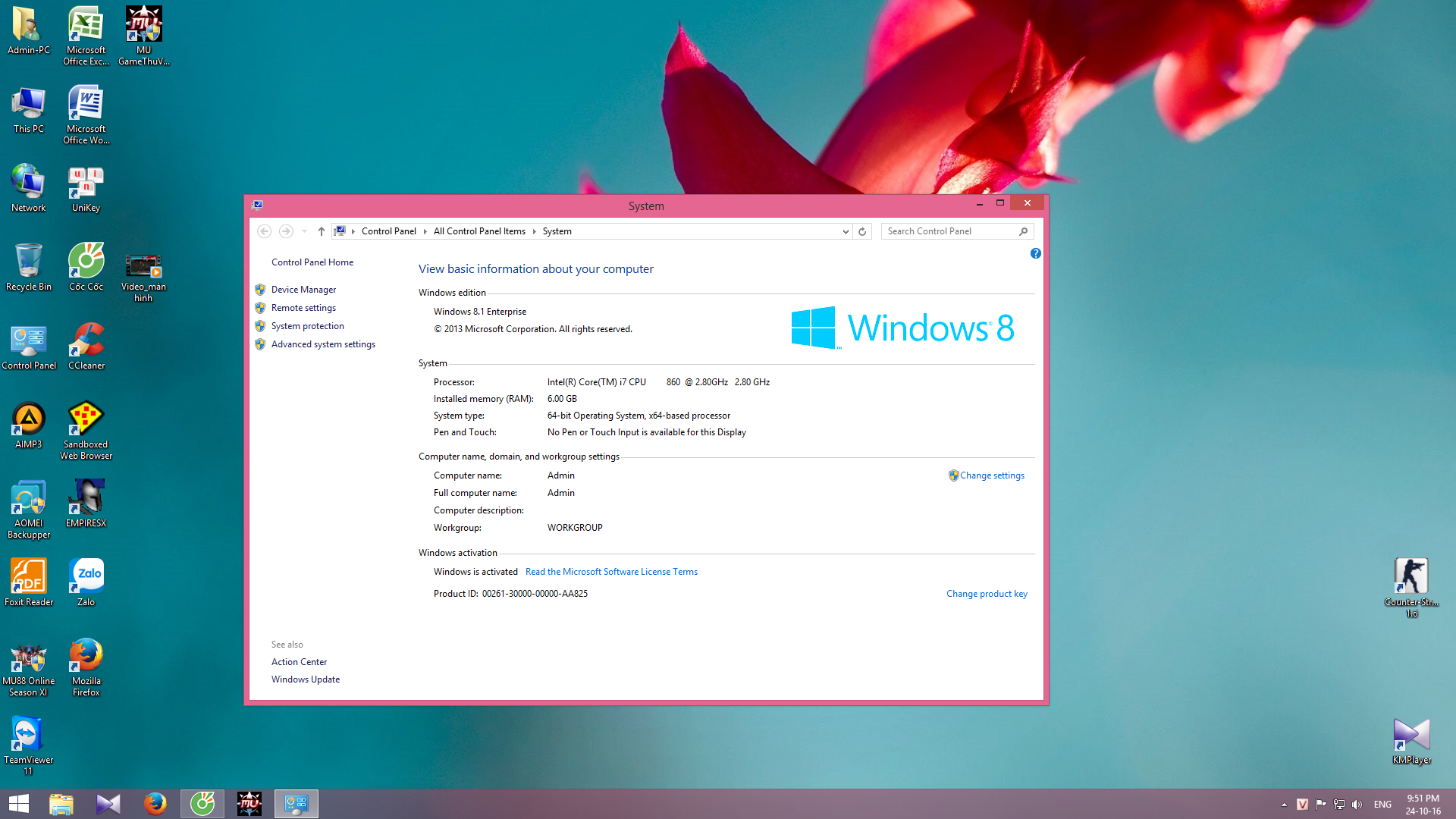The height and width of the screenshot is (819, 1456).
Task: Show hidden system tray icons
Action: [x=1284, y=805]
